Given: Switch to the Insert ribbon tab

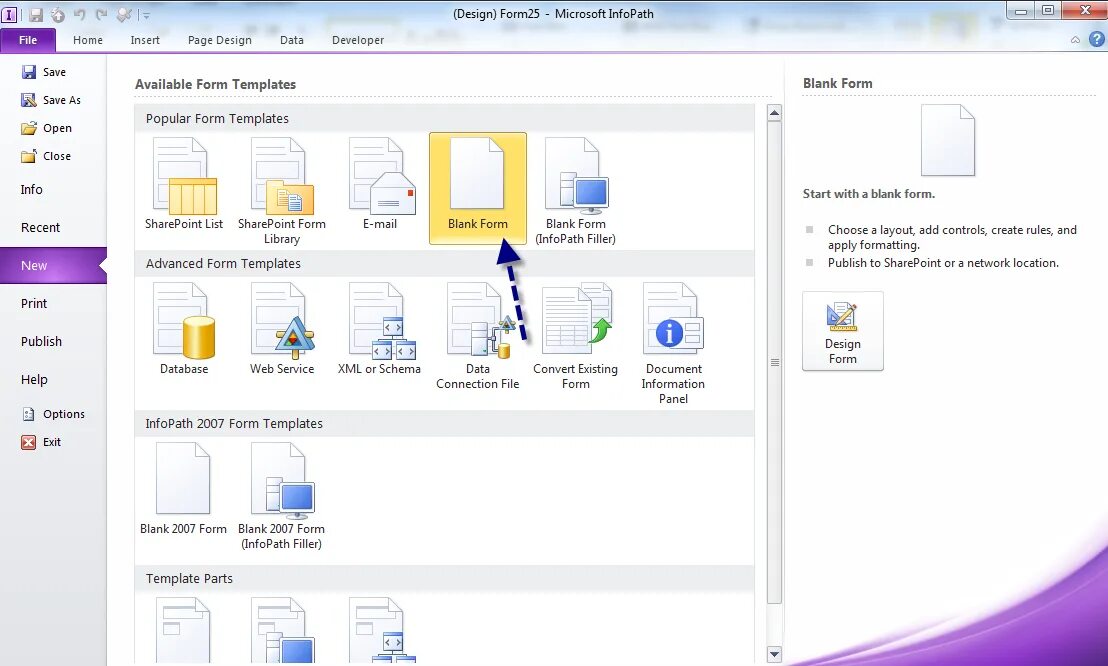Looking at the screenshot, I should click(x=145, y=40).
